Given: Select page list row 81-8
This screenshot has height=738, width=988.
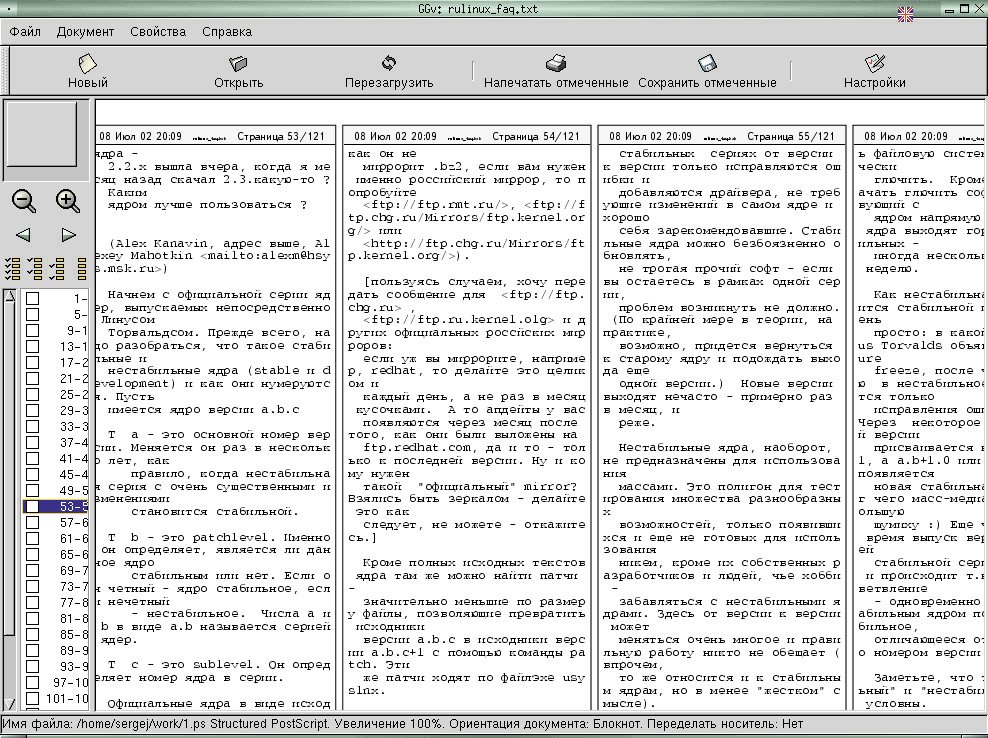Looking at the screenshot, I should pyautogui.click(x=55, y=619).
